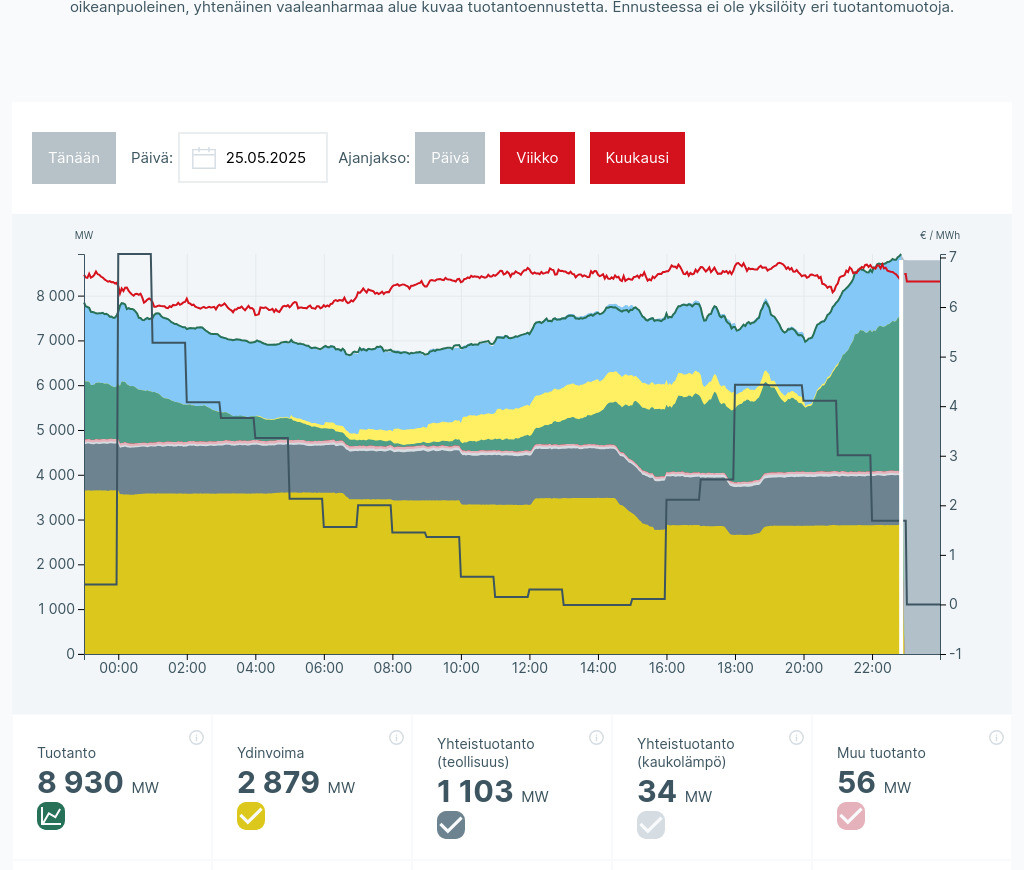The height and width of the screenshot is (870, 1024).
Task: Open info icon on Tuotanto card
Action: [196, 738]
